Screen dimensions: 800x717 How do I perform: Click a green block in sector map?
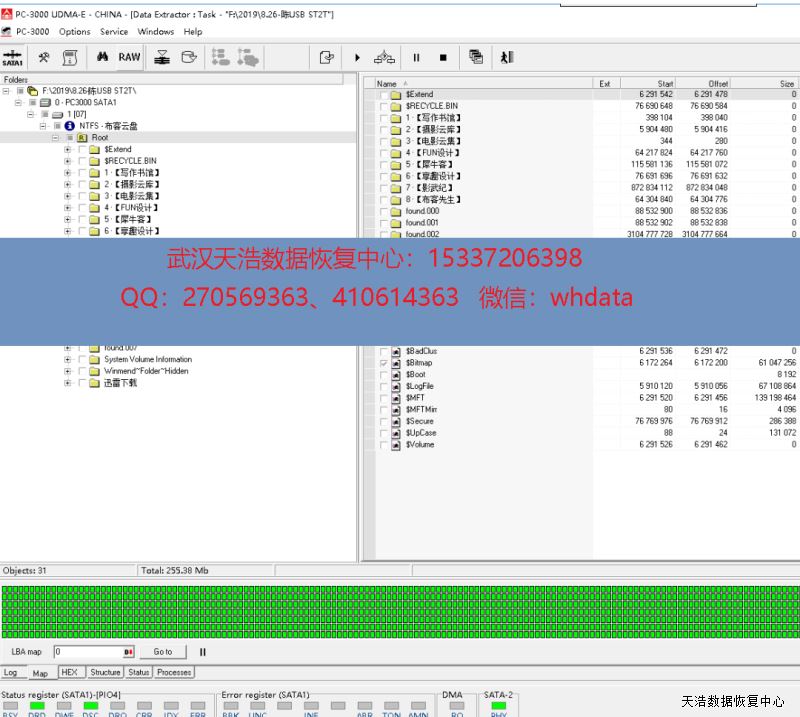pyautogui.click(x=400, y=610)
